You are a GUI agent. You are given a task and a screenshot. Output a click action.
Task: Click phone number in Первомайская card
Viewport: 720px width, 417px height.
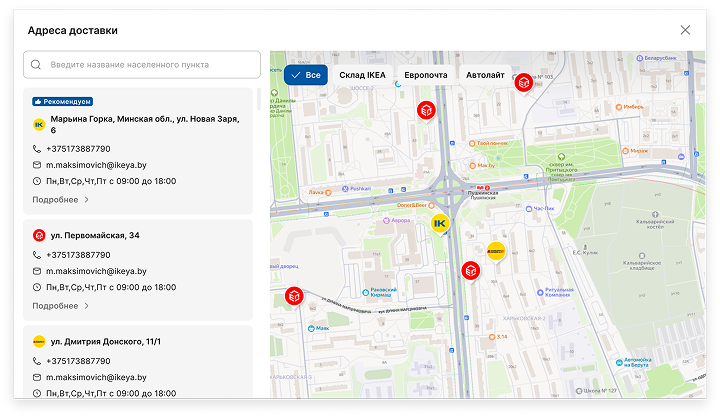(x=78, y=255)
